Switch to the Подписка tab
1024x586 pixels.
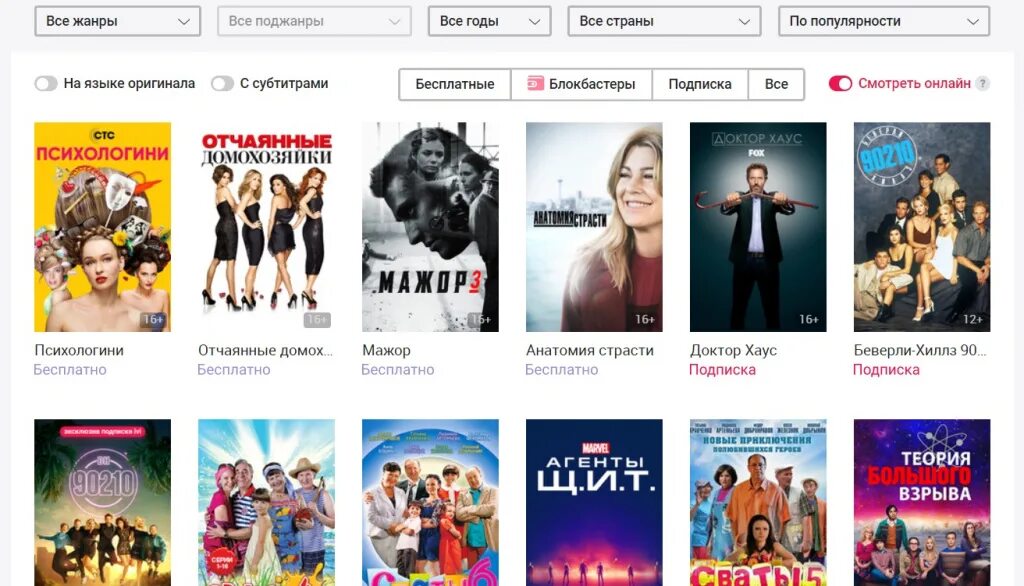(x=699, y=84)
